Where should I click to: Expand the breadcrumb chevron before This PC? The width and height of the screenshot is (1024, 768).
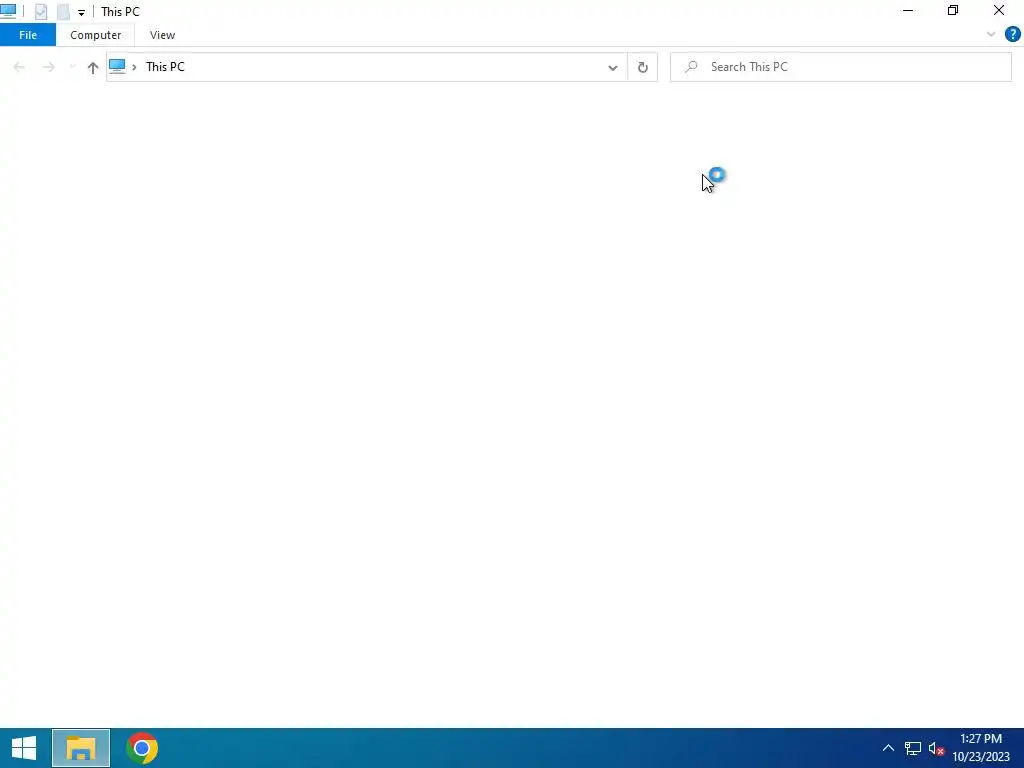pyautogui.click(x=134, y=67)
